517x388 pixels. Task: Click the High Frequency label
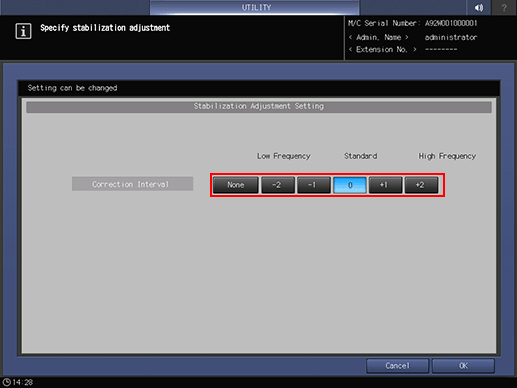(x=447, y=156)
